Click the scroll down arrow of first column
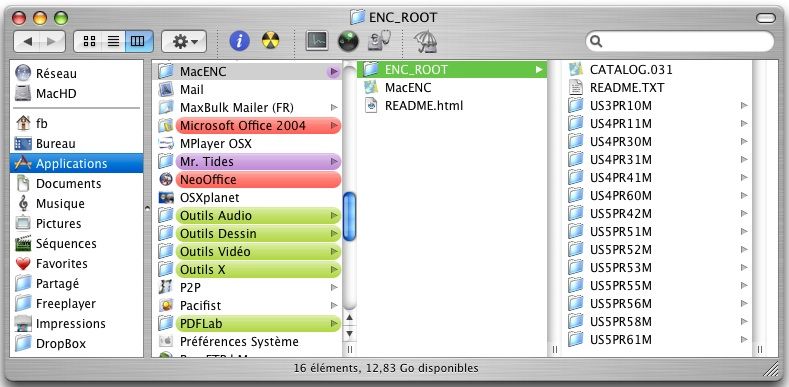 (x=350, y=333)
